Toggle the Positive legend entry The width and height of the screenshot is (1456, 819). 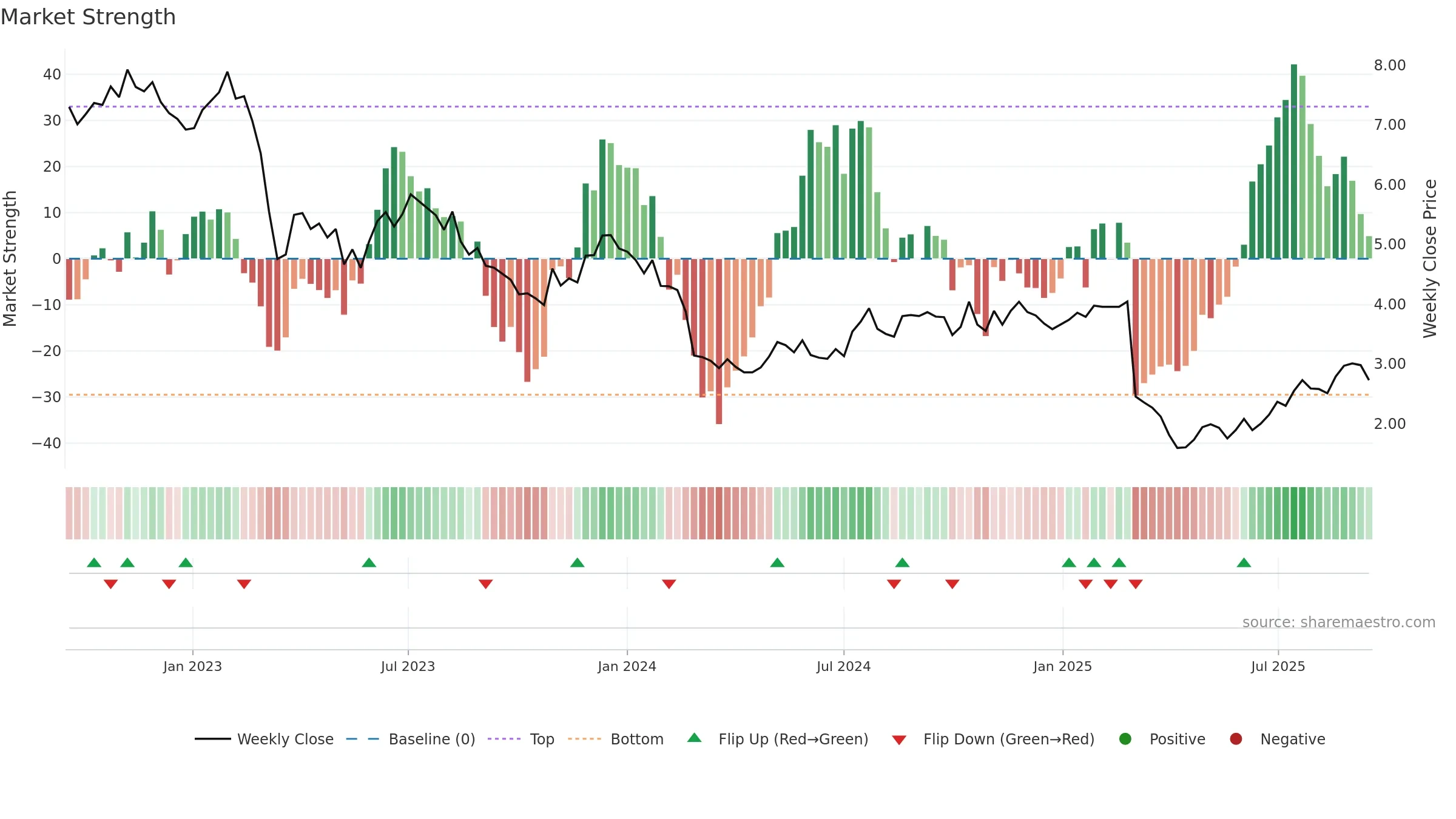(1162, 739)
